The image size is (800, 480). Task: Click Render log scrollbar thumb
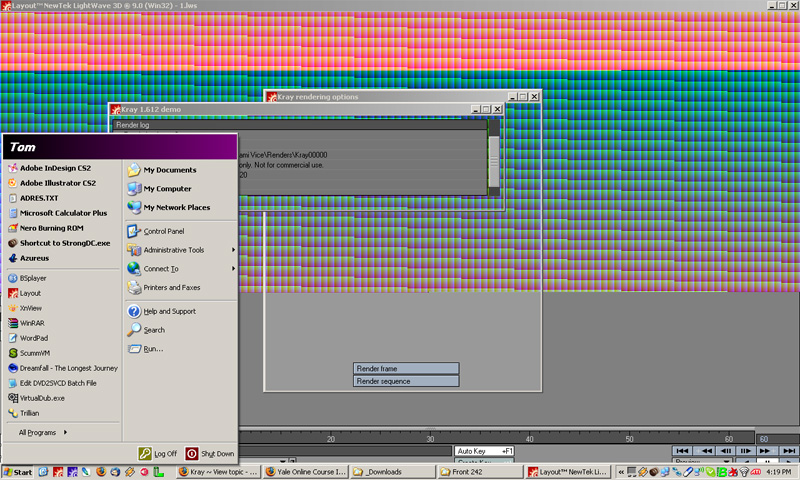coord(494,161)
